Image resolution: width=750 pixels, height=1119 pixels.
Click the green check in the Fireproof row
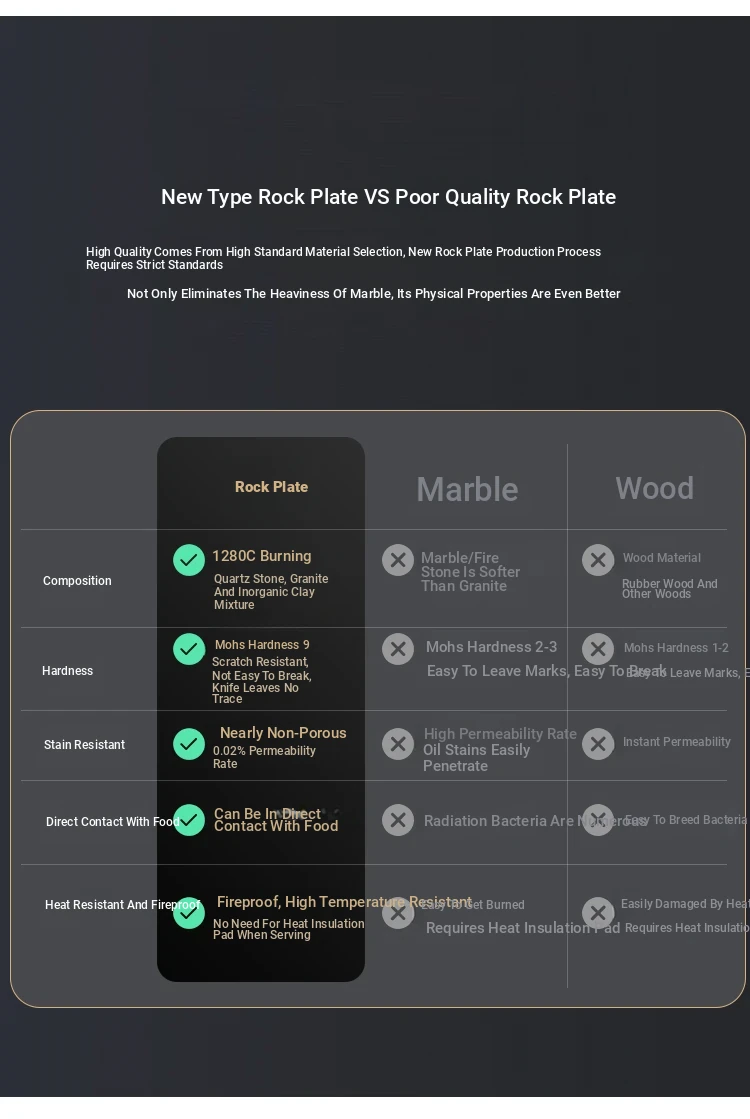[189, 913]
